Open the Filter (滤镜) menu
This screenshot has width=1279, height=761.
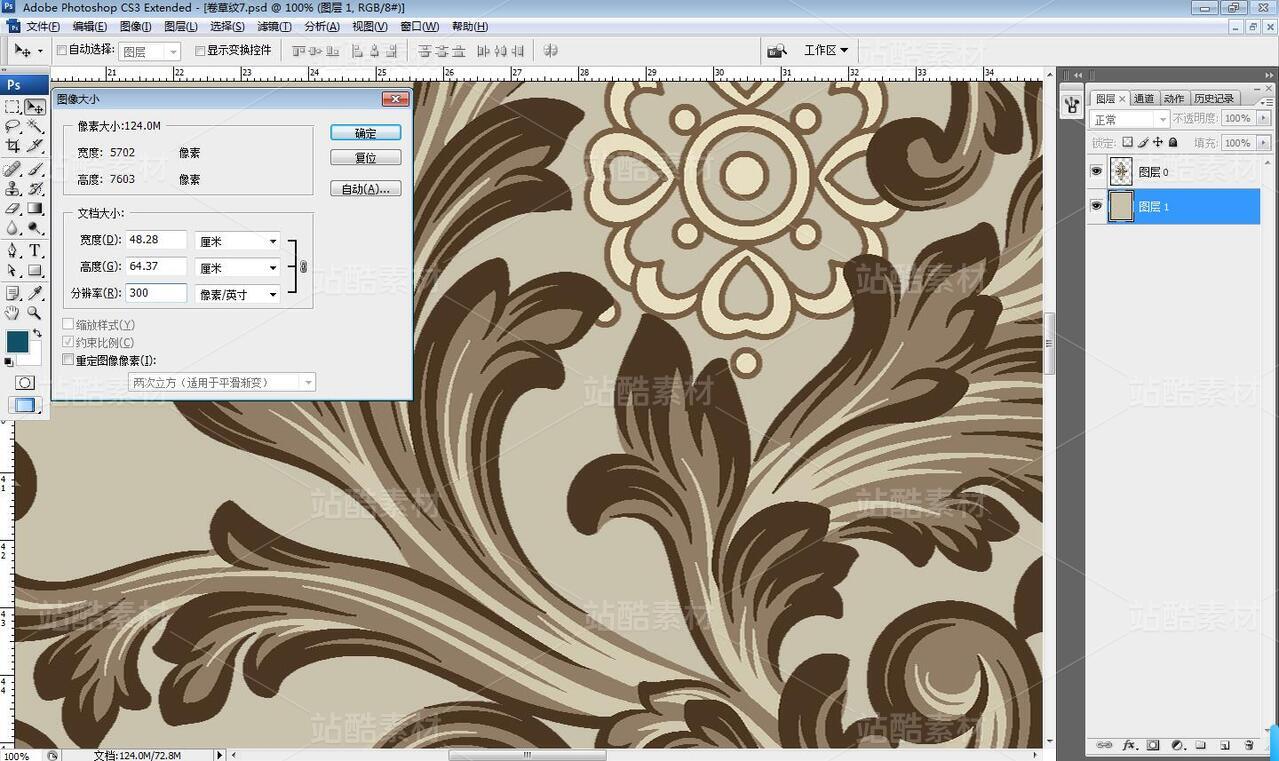point(274,27)
